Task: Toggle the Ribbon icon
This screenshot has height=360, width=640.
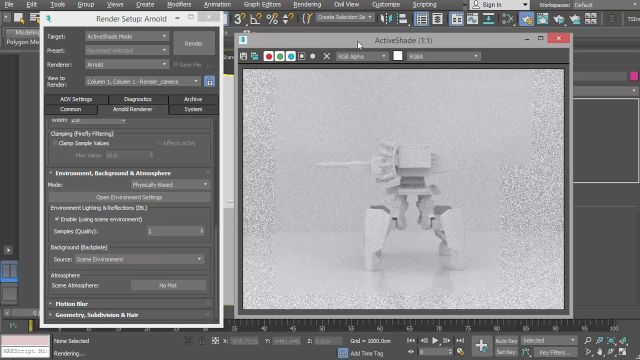Action: (456, 19)
